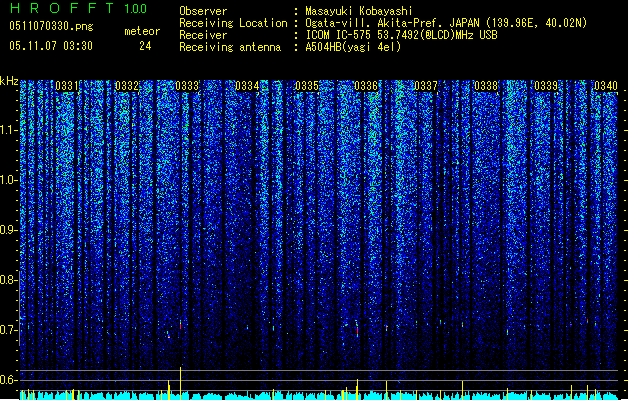Viewport: 629px width, 400px height.
Task: Click the 0334 time marker
Action: pos(247,86)
